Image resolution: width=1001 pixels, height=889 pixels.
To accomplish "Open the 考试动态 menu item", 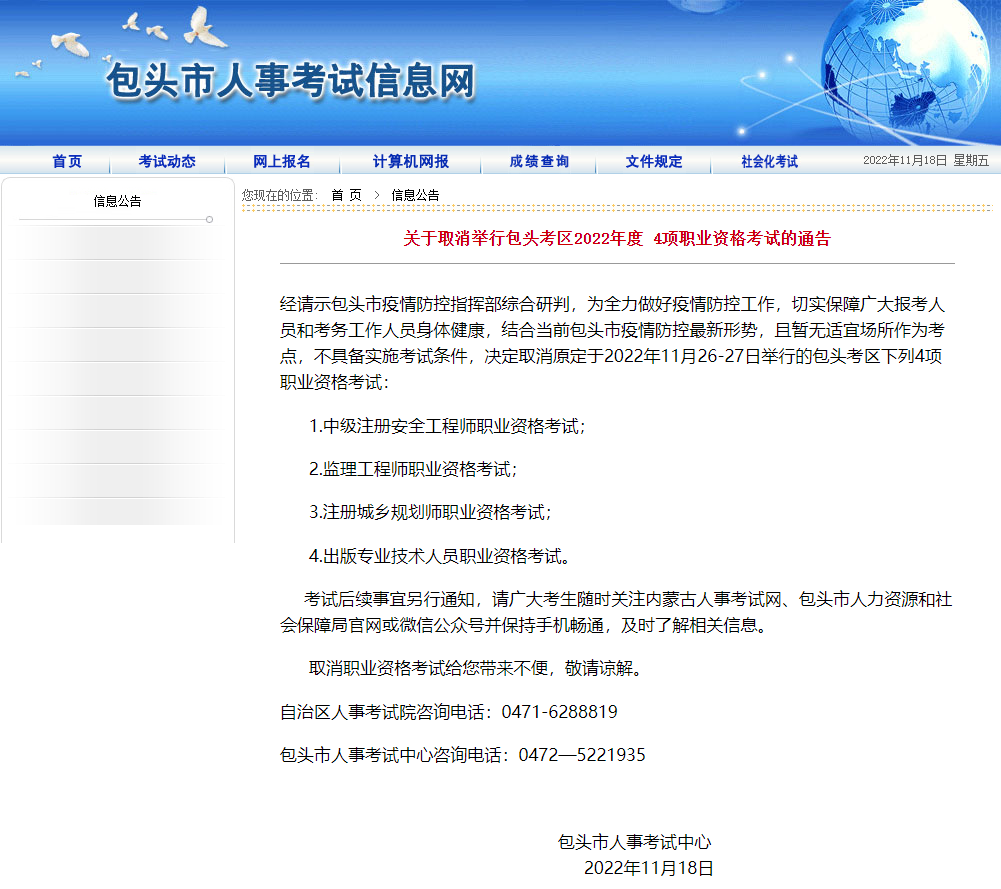I will [x=167, y=161].
